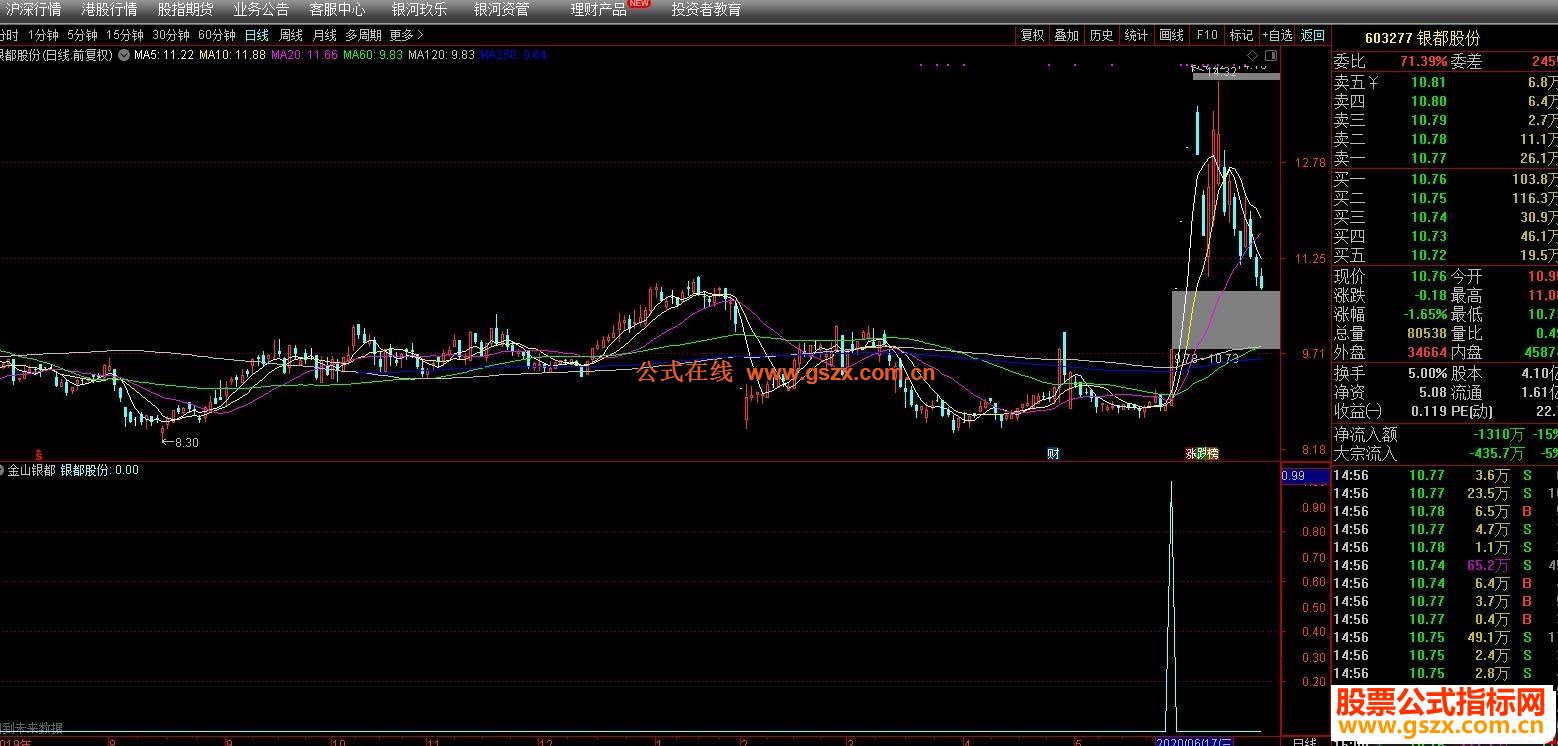Click the MA10: 11.88 indicator label

click(232, 55)
